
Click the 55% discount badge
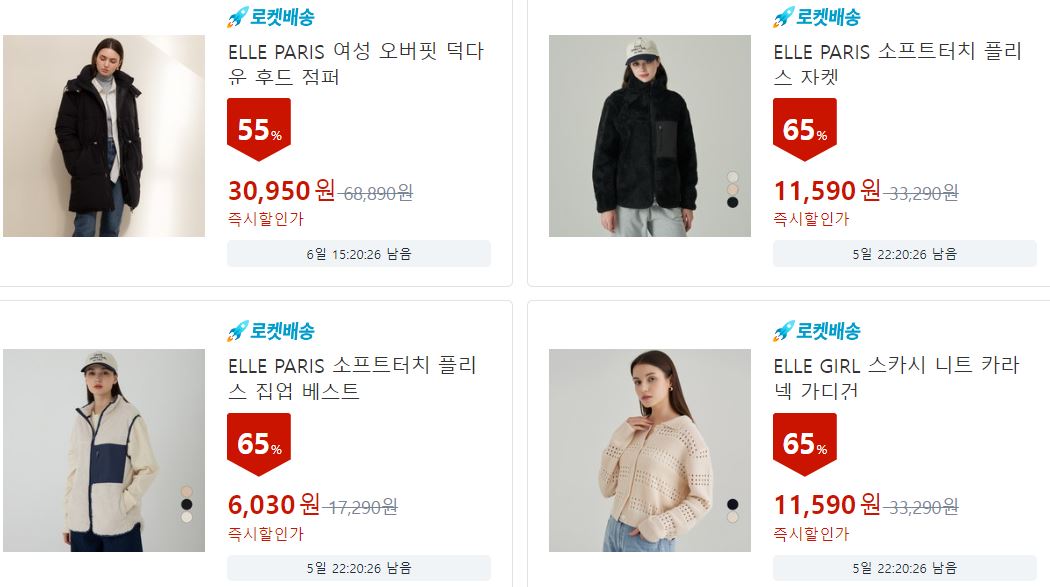click(x=259, y=129)
